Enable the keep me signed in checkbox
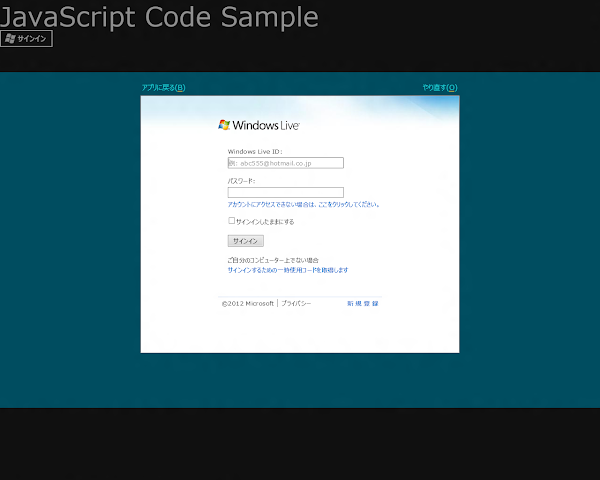Screen dimensions: 600x480 [x=232, y=220]
